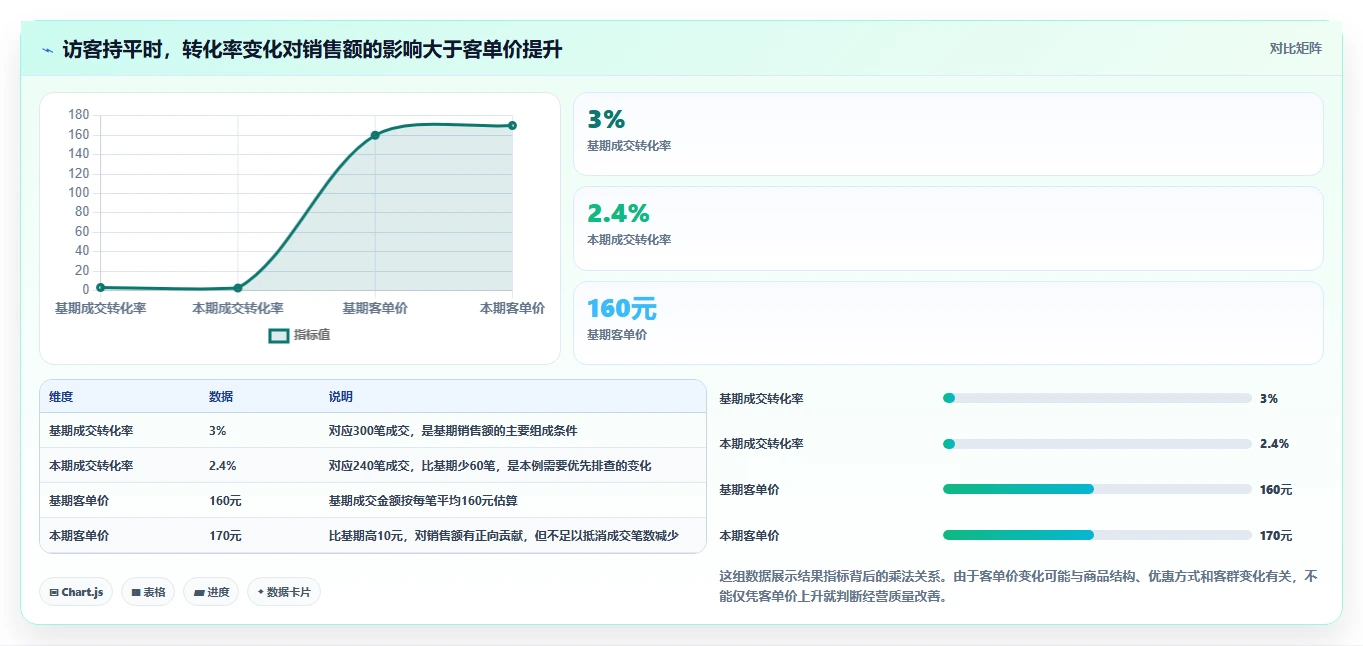Click the 基期客单价 progress bar

tap(1097, 489)
